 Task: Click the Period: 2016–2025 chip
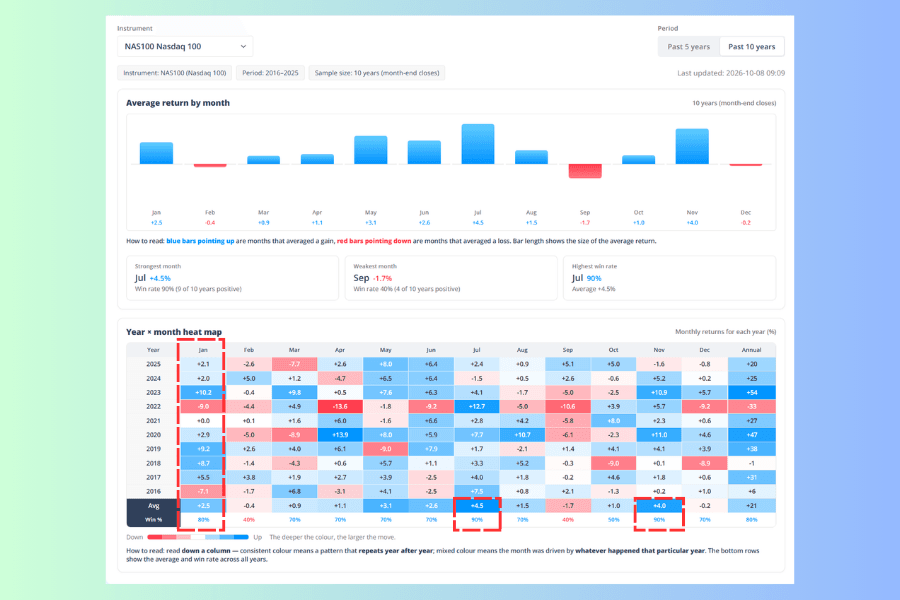[x=270, y=73]
